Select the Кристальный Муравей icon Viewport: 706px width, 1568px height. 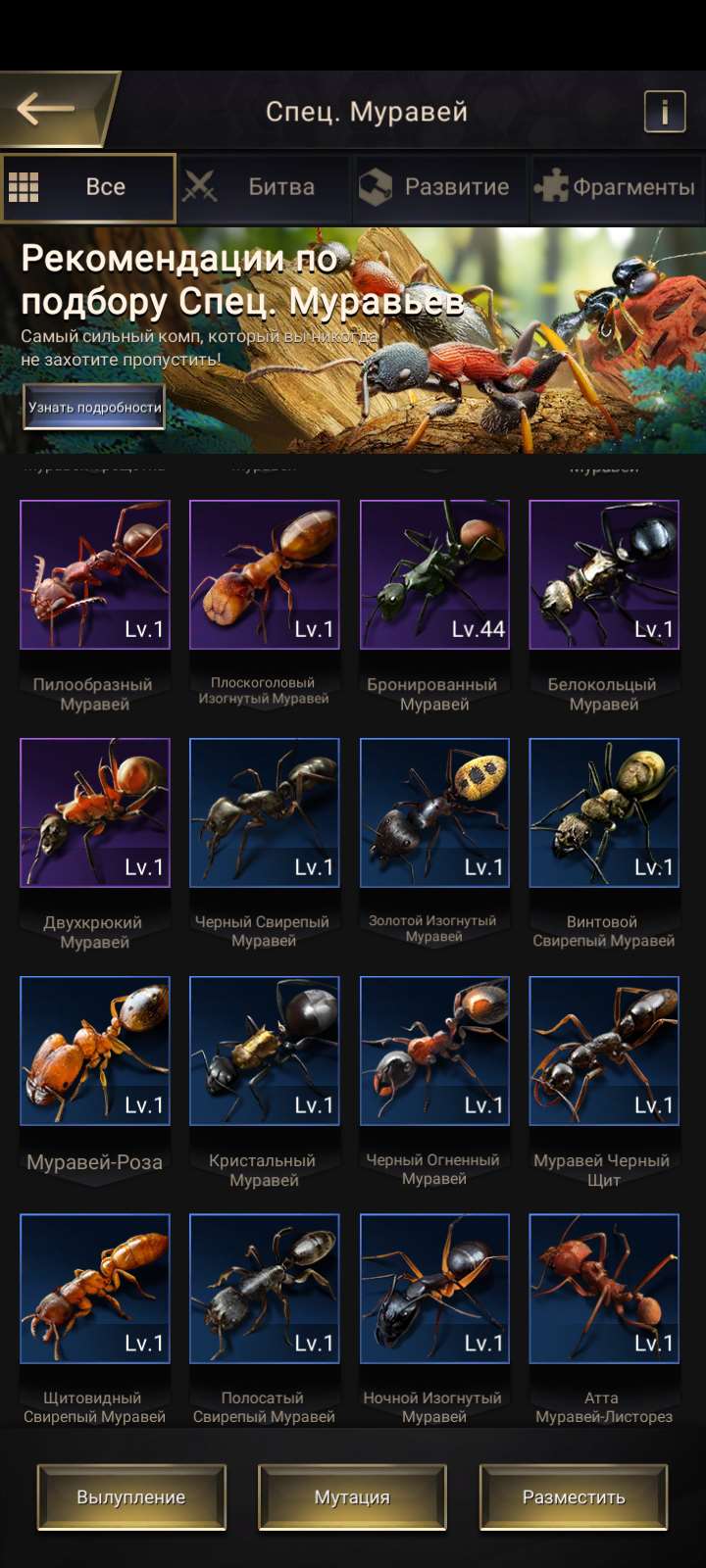coord(265,1051)
